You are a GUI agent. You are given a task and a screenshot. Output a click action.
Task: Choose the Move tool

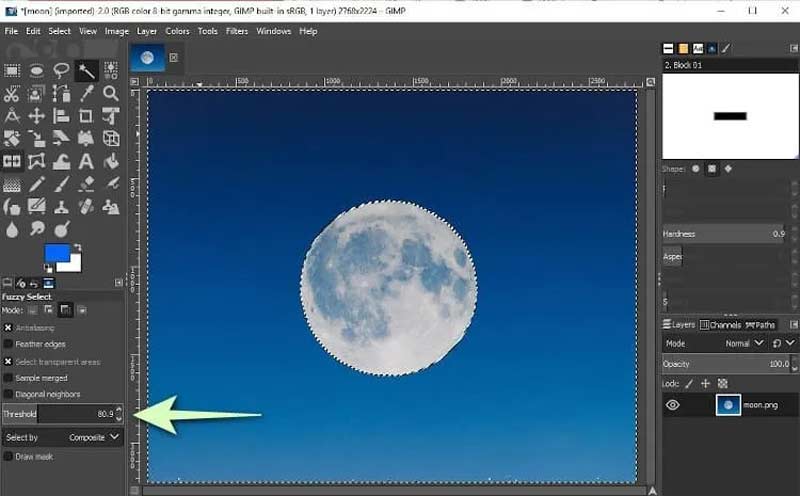click(x=36, y=116)
